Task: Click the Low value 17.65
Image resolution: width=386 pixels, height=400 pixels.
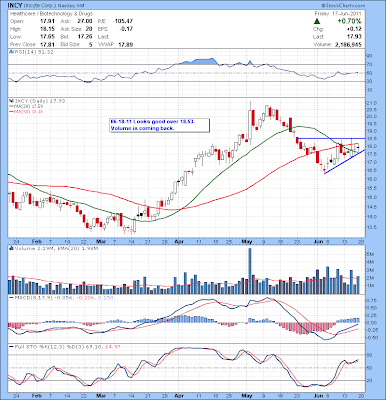Action: pyautogui.click(x=47, y=37)
